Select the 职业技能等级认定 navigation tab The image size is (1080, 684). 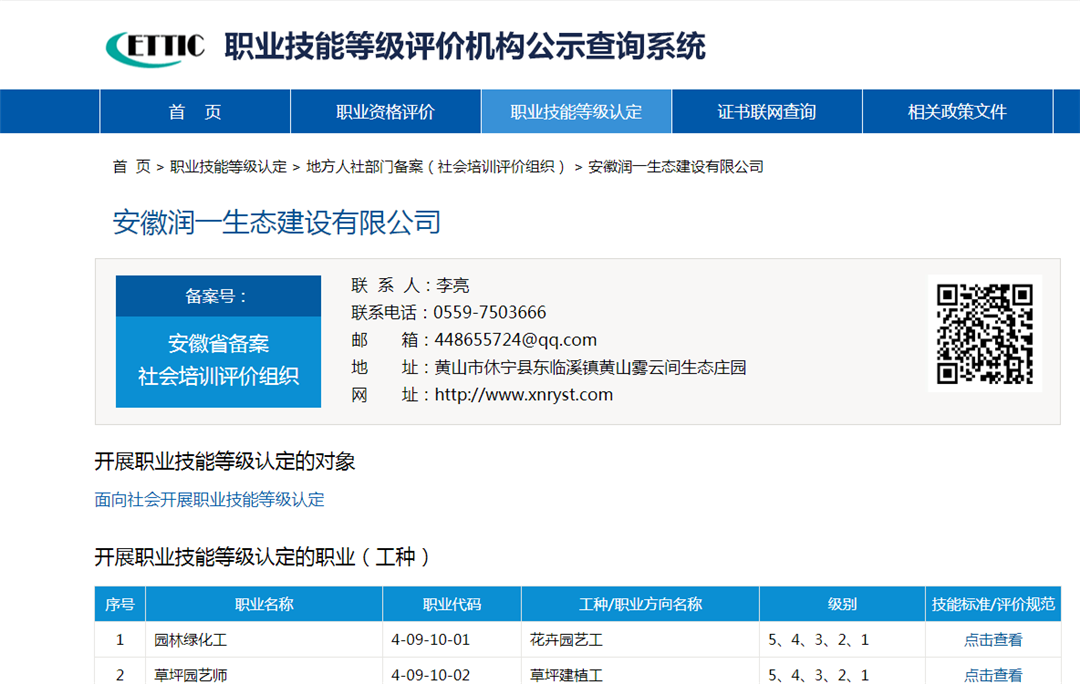point(576,112)
